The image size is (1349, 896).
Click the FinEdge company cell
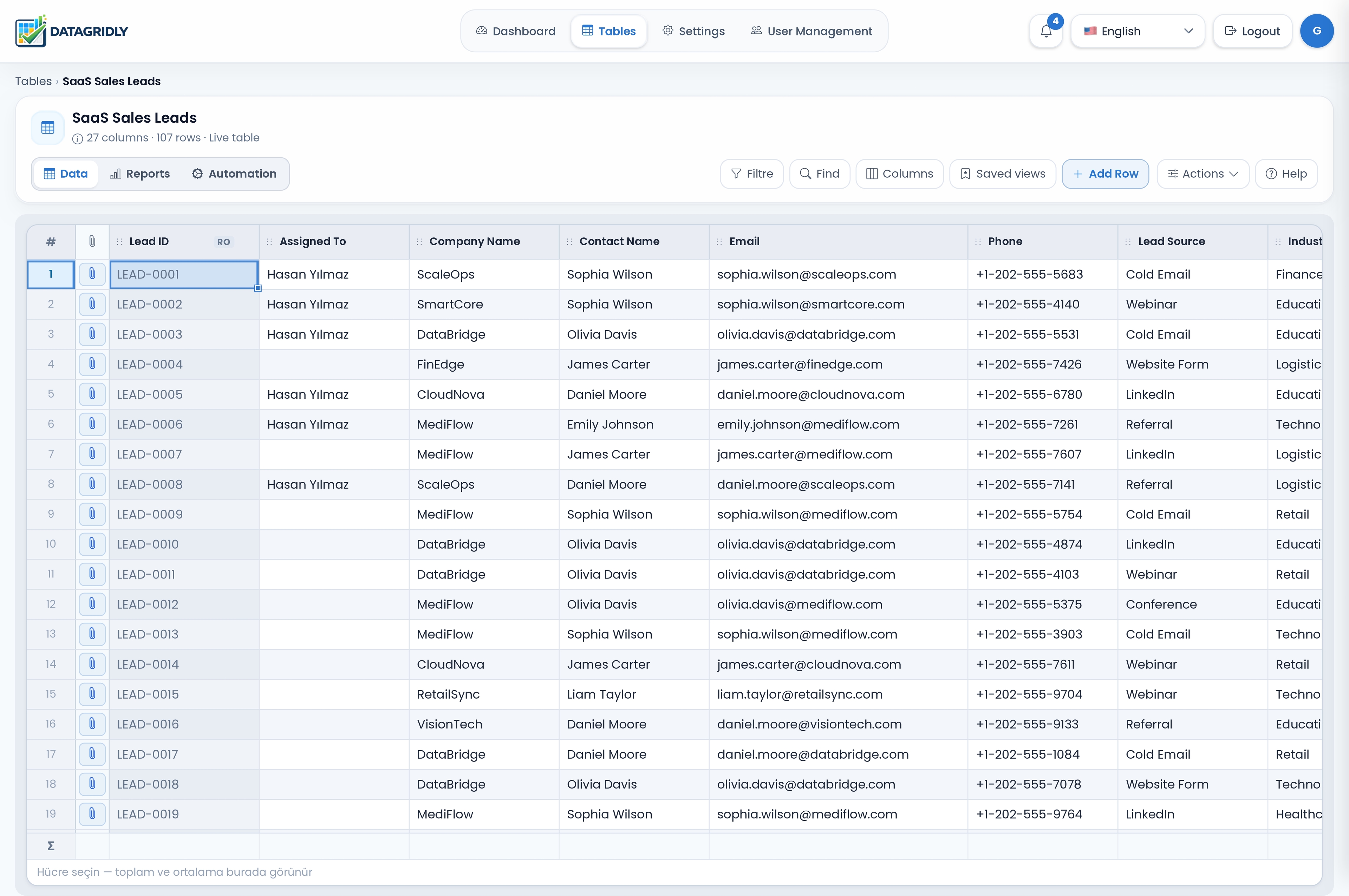[484, 364]
